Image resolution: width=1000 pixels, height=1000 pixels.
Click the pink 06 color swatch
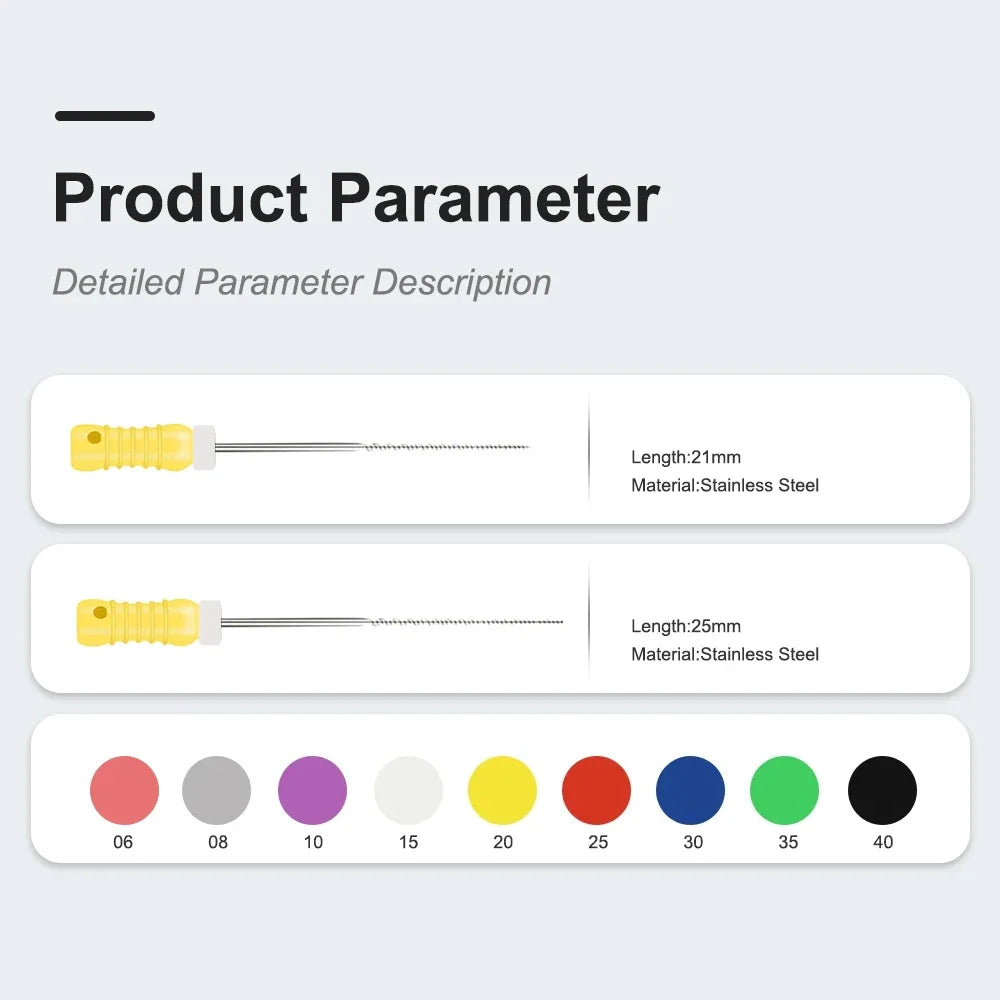124,790
